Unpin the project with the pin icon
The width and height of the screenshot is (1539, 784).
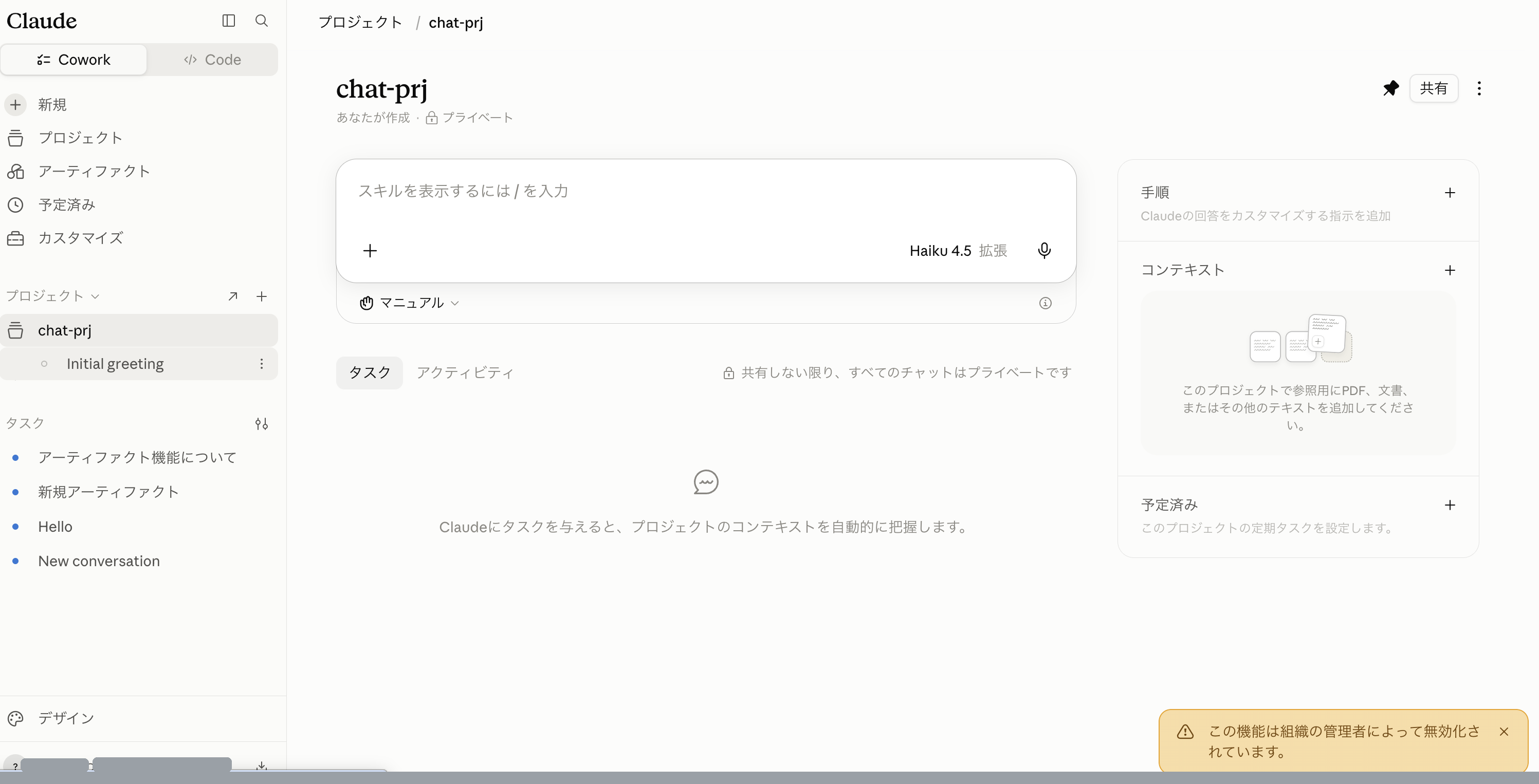point(1391,88)
